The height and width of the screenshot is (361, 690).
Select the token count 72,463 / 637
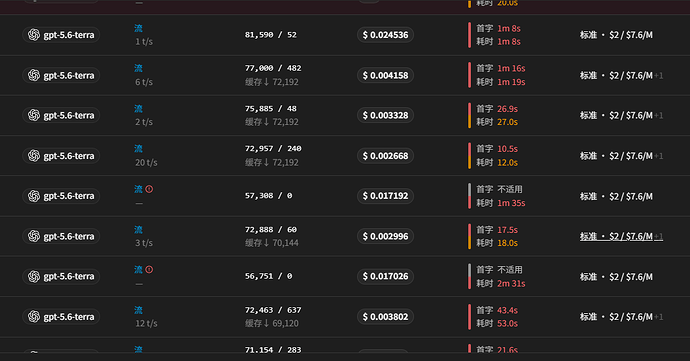(x=273, y=310)
